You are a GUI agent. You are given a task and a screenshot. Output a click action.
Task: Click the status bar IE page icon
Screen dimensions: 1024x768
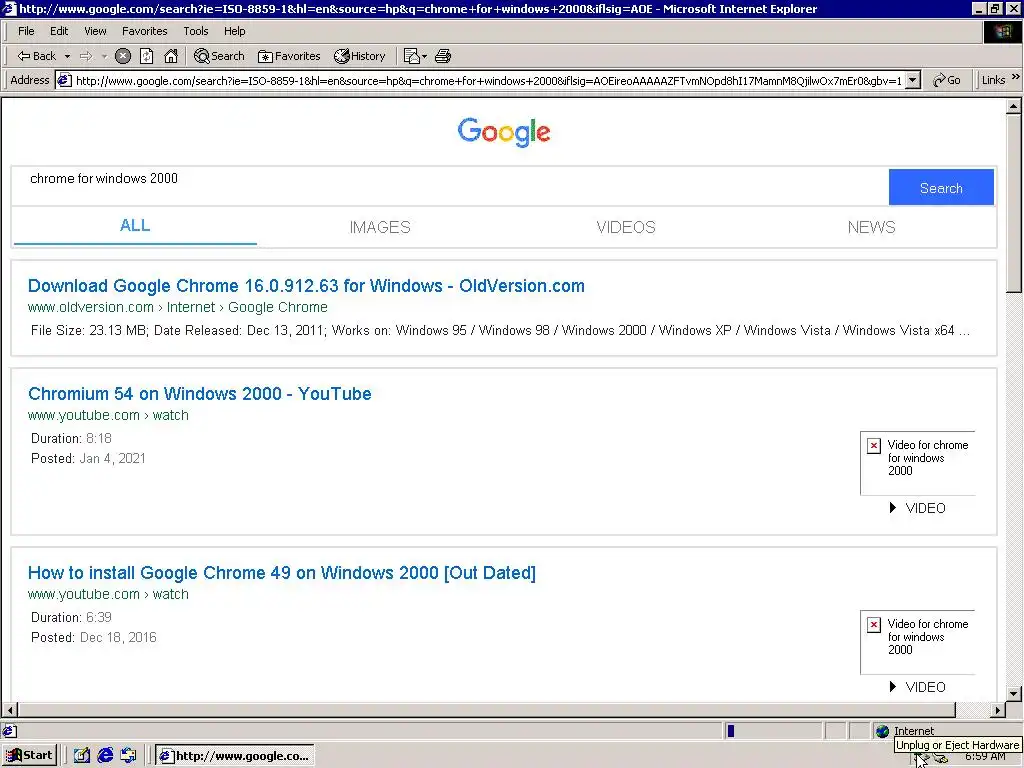tap(10, 731)
